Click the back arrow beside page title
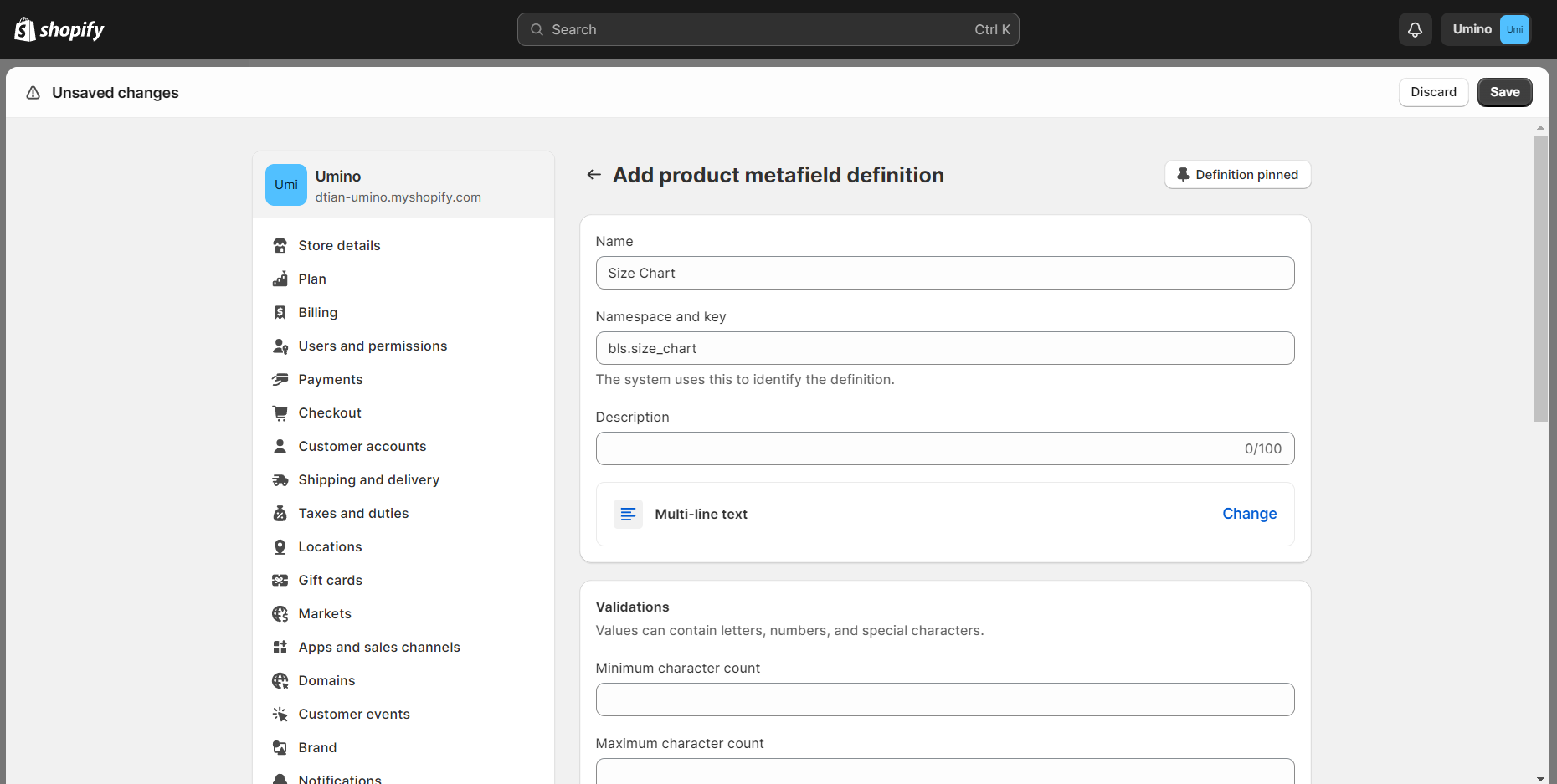1557x784 pixels. tap(594, 175)
